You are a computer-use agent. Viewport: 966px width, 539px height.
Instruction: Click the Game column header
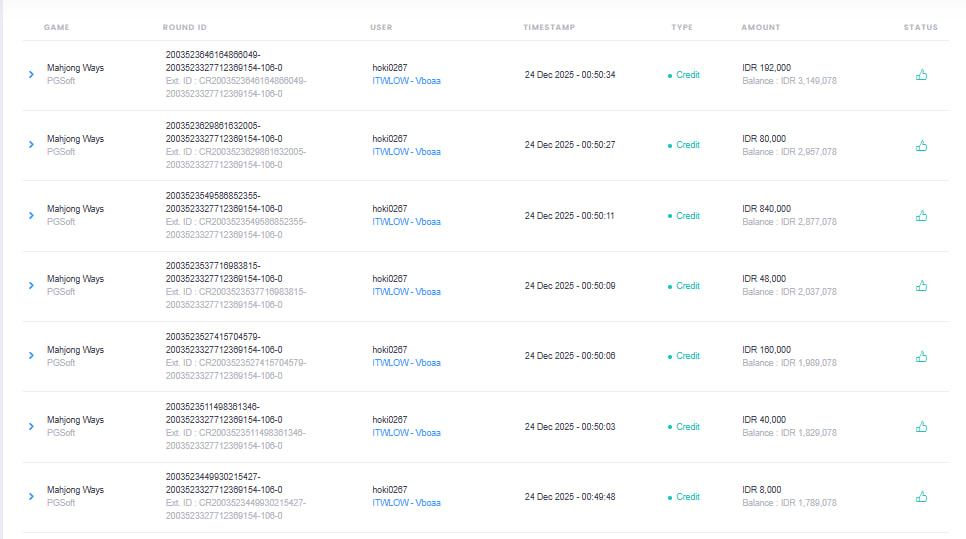56,27
